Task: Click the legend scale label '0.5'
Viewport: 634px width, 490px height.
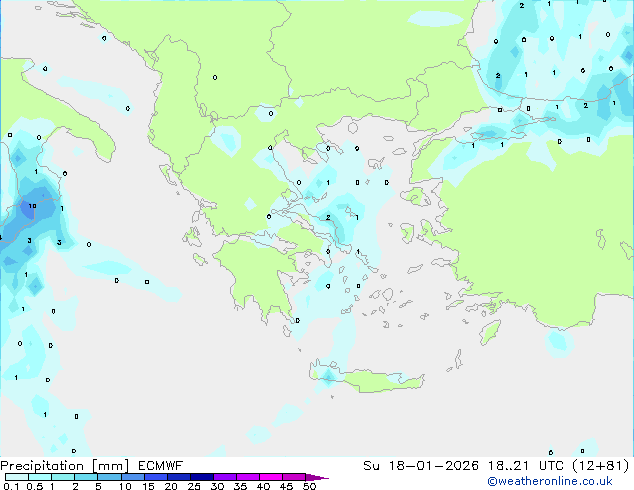Action: pyautogui.click(x=35, y=486)
